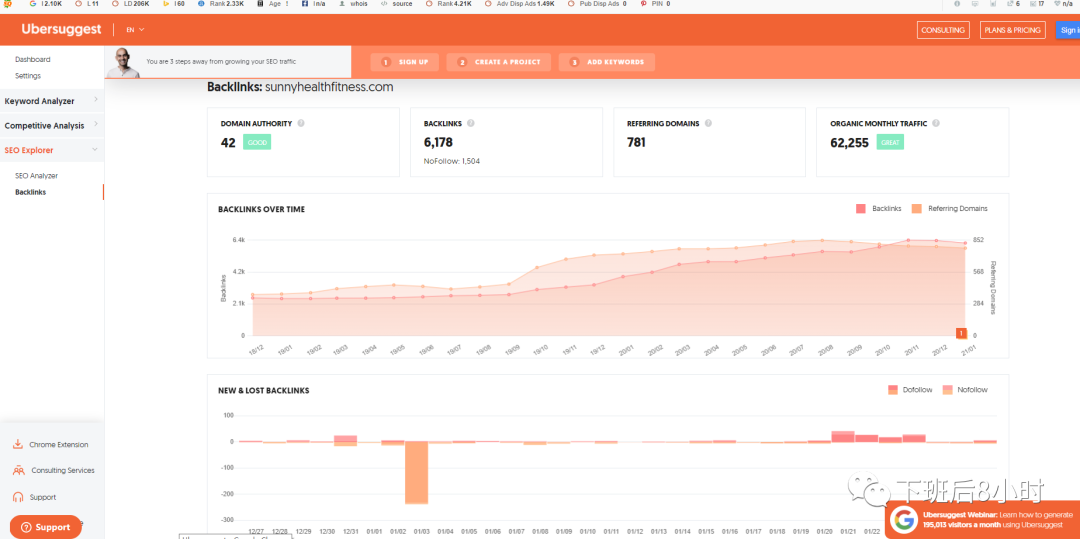Click the Chrome Extension download icon

(x=18, y=445)
